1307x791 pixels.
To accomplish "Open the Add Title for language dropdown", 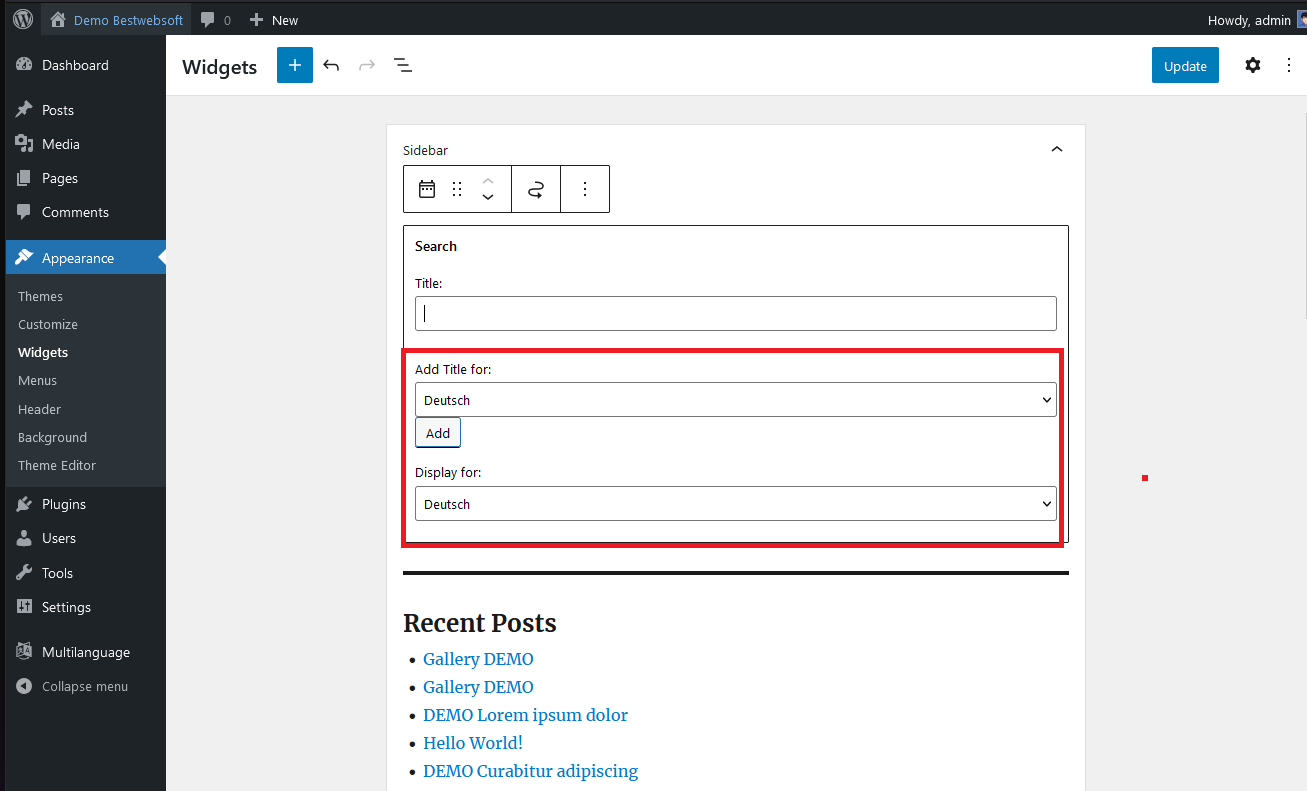I will coord(736,400).
